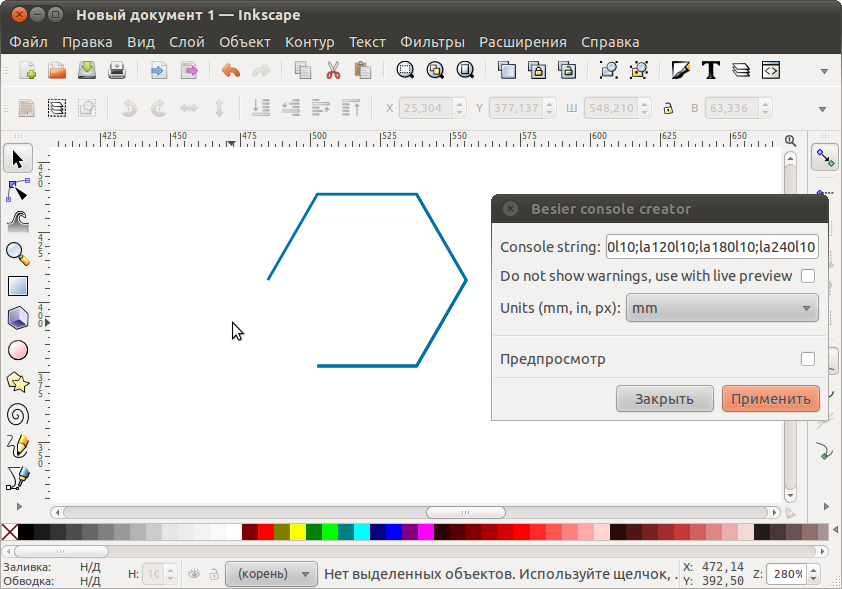
Task: Select the Zoom tool in toolbox
Action: 18,254
